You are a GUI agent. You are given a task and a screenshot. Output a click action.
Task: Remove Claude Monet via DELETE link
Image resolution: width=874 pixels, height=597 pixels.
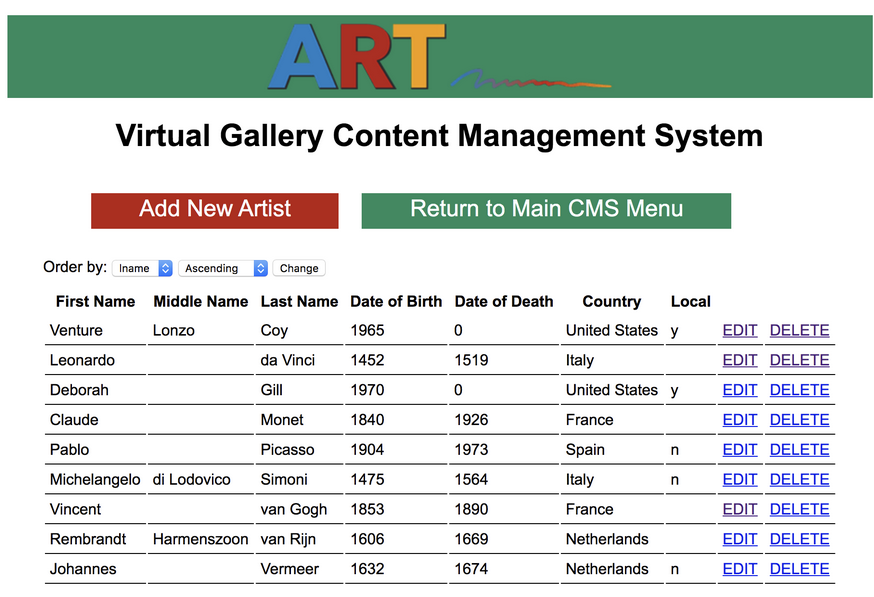(799, 420)
